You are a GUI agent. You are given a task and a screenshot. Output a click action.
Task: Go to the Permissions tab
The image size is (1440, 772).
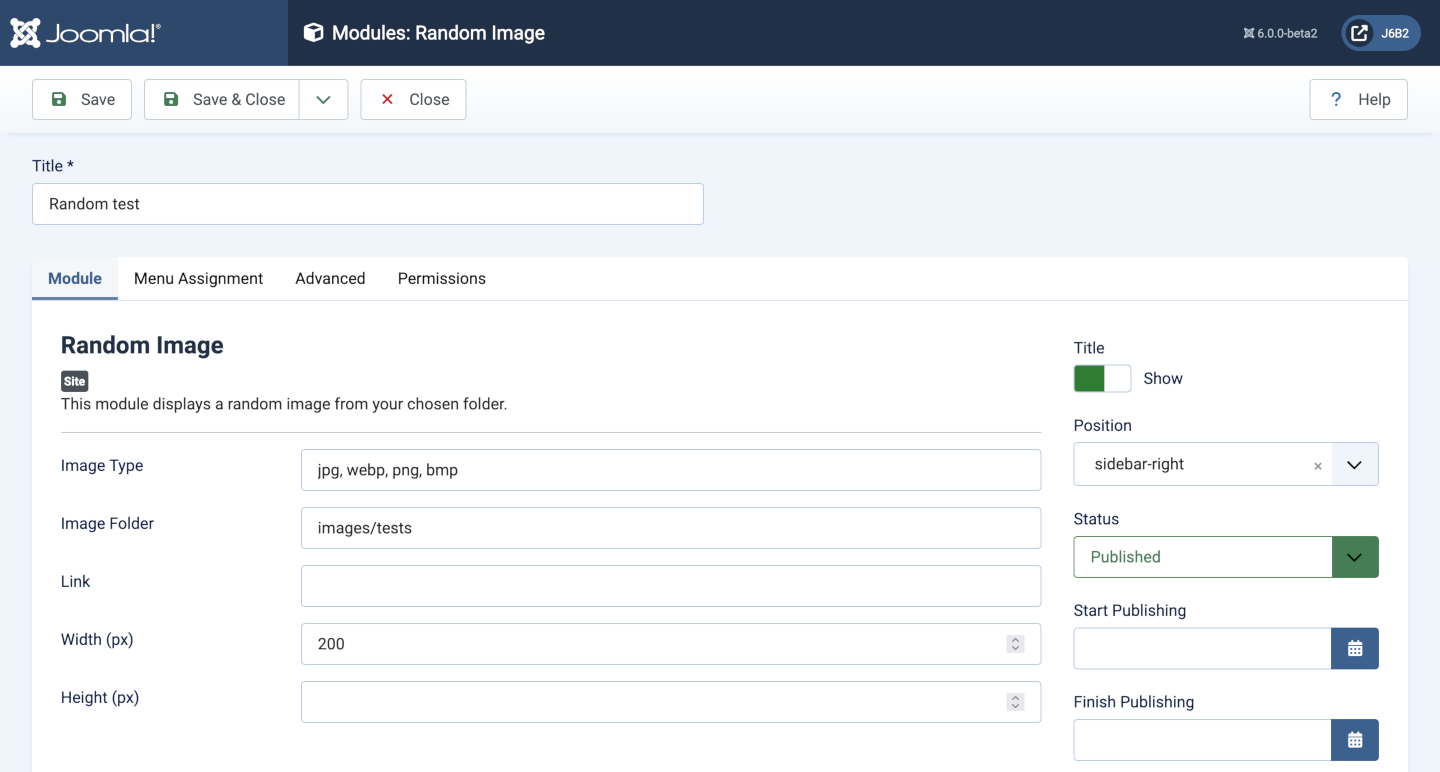coord(441,279)
